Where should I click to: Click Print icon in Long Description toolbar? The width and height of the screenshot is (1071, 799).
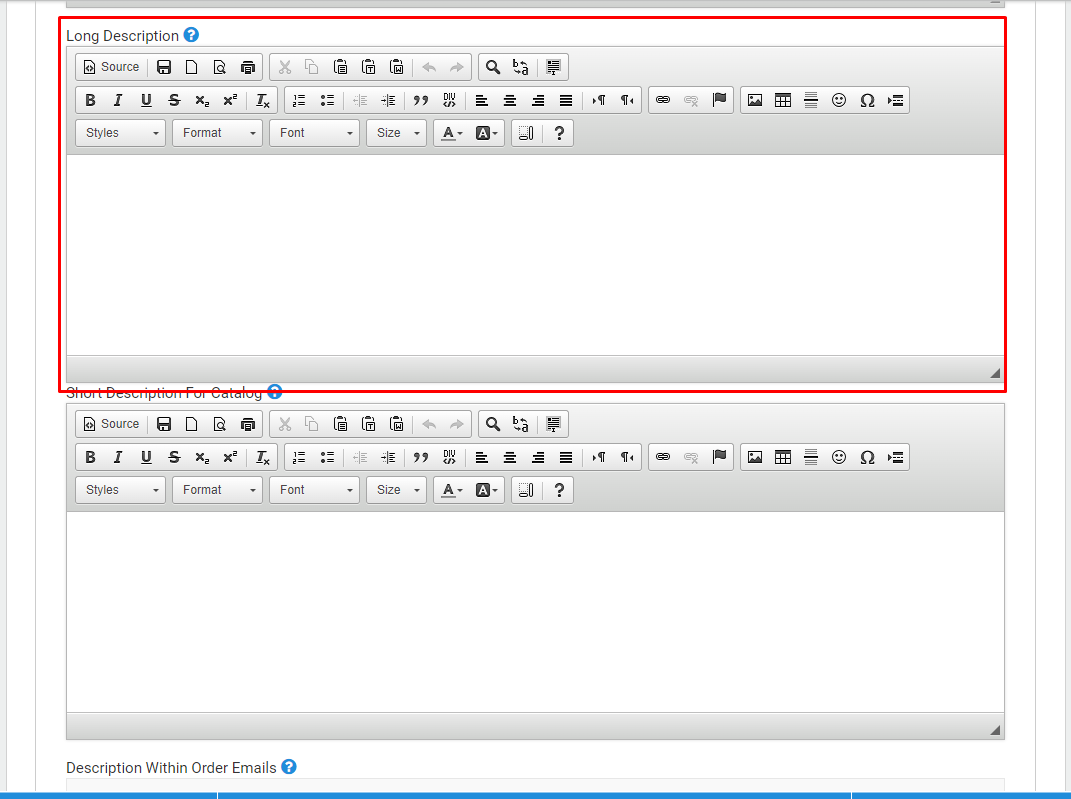coord(248,67)
